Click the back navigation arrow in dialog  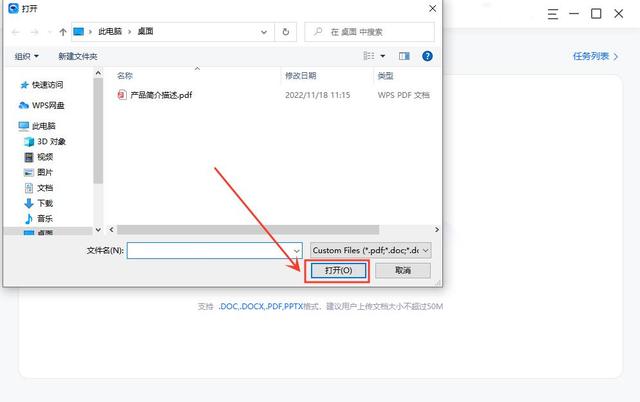point(16,32)
